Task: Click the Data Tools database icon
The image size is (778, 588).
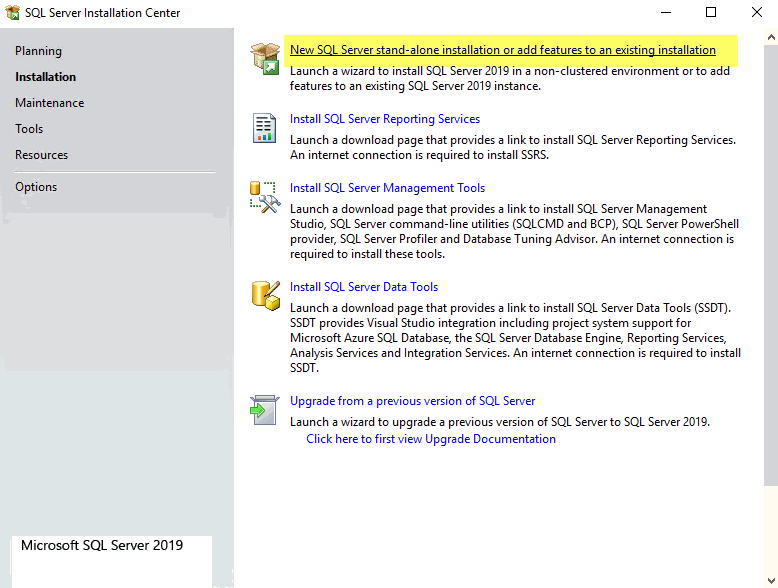Action: (265, 296)
